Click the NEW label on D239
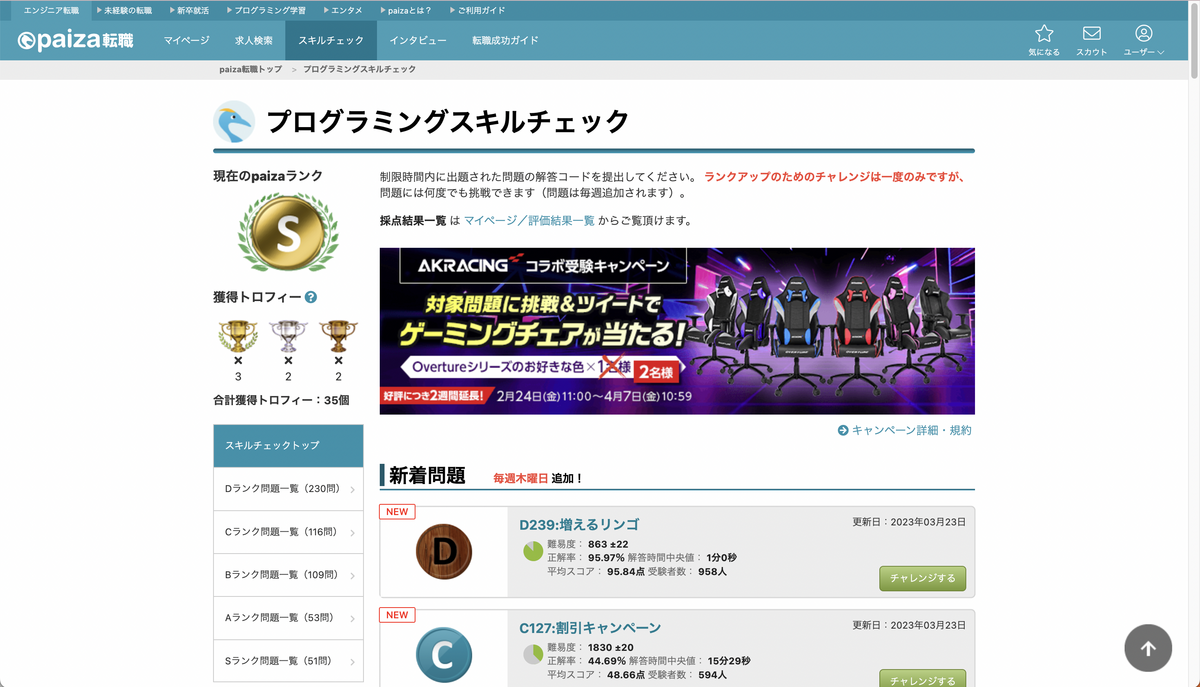This screenshot has height=687, width=1200. 397,511
